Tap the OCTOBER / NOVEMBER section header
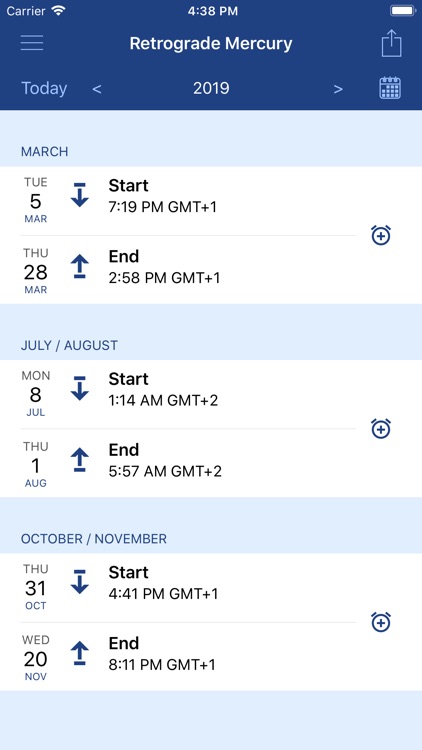This screenshot has width=422, height=750. point(94,539)
